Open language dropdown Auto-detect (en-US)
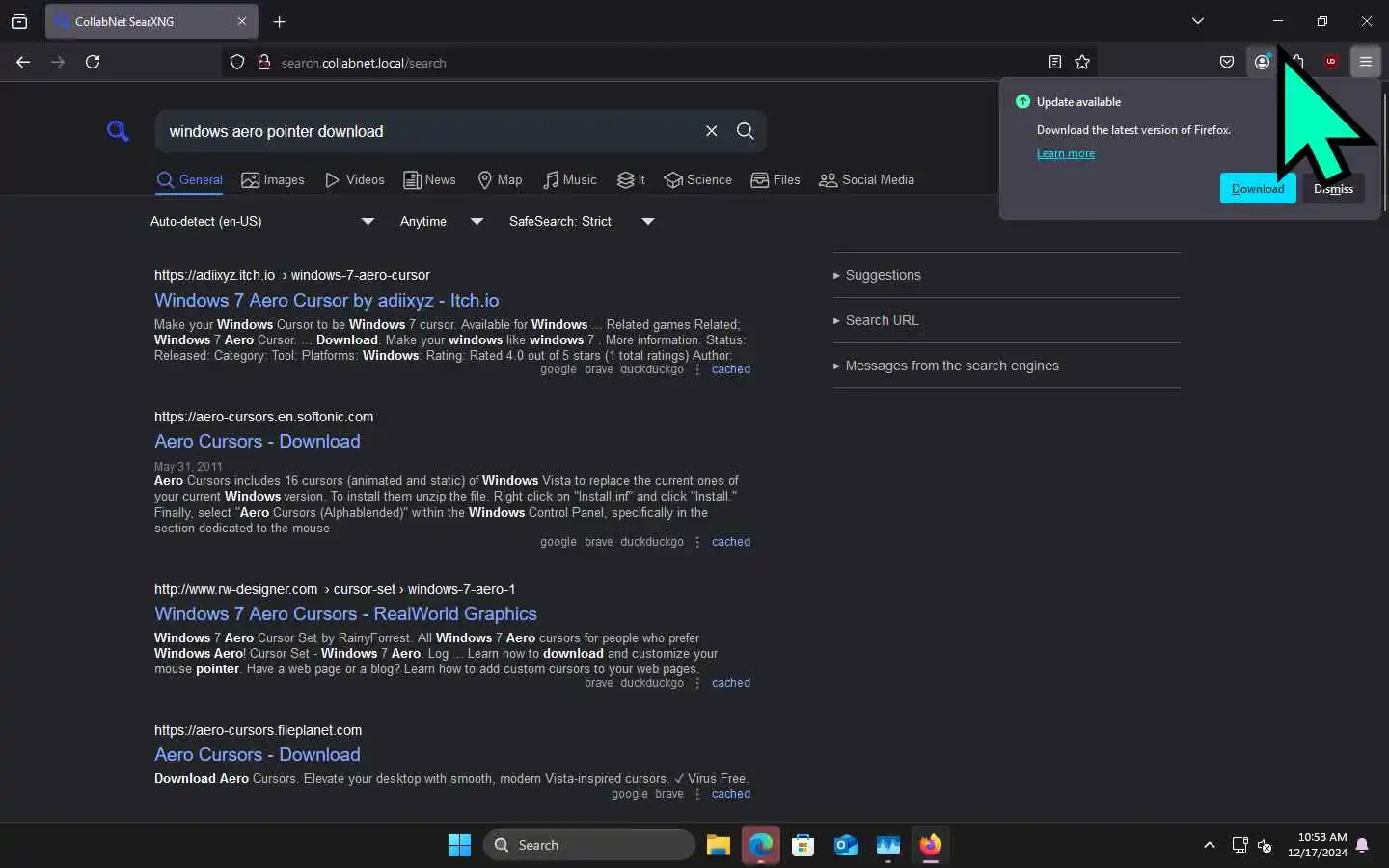The image size is (1389, 868). pos(262,221)
